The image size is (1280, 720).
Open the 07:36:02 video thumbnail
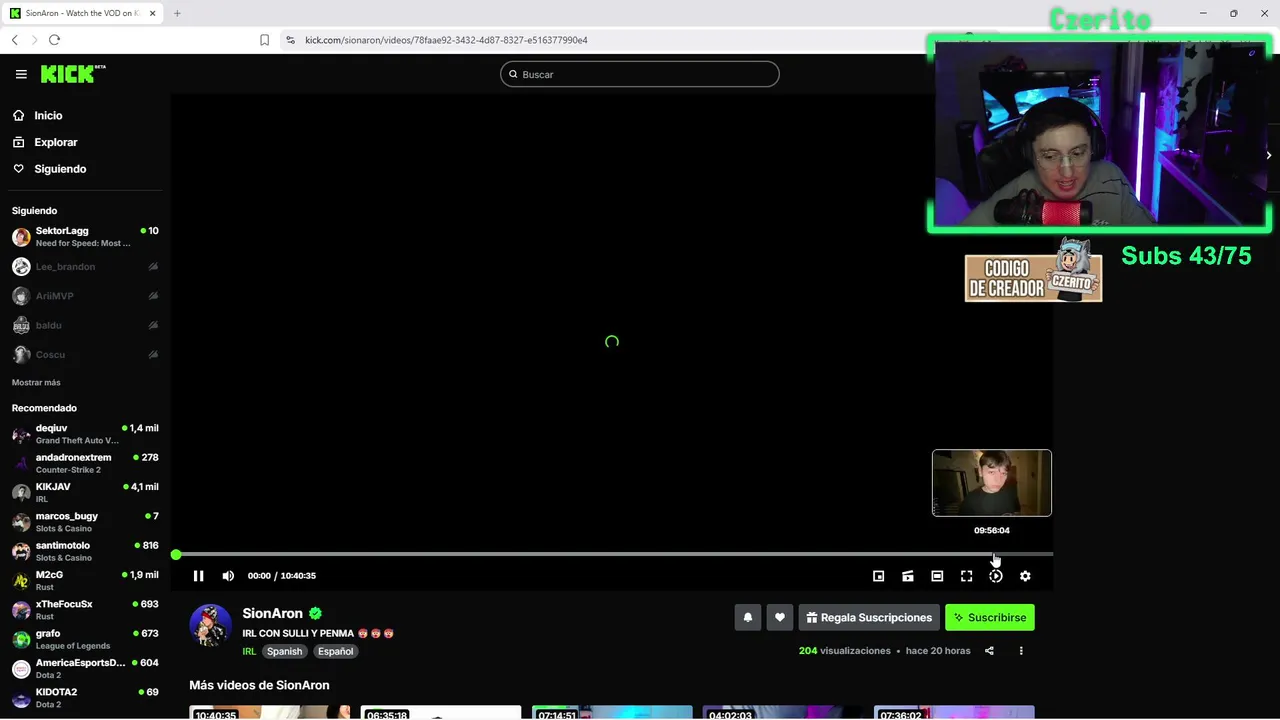[x=954, y=712]
